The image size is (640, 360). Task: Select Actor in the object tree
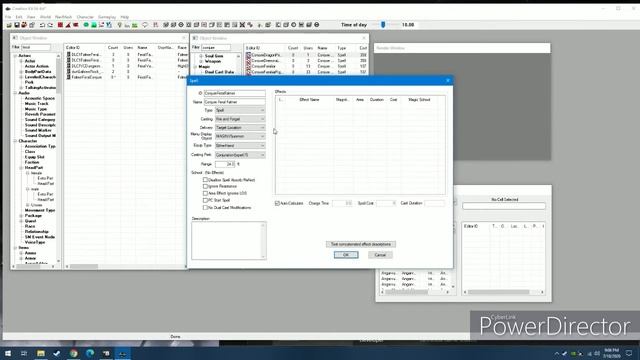[x=30, y=61]
